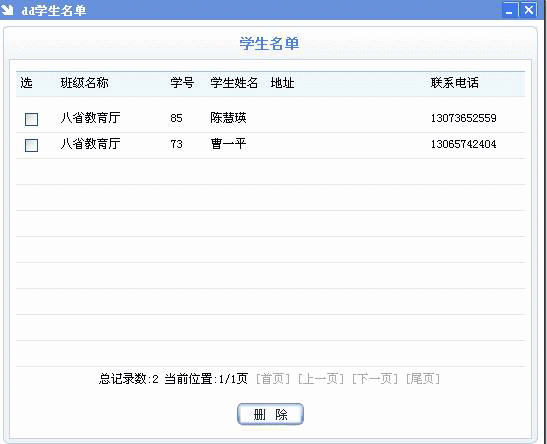
Task: Click the 联系电话 column header
Action: (x=455, y=83)
